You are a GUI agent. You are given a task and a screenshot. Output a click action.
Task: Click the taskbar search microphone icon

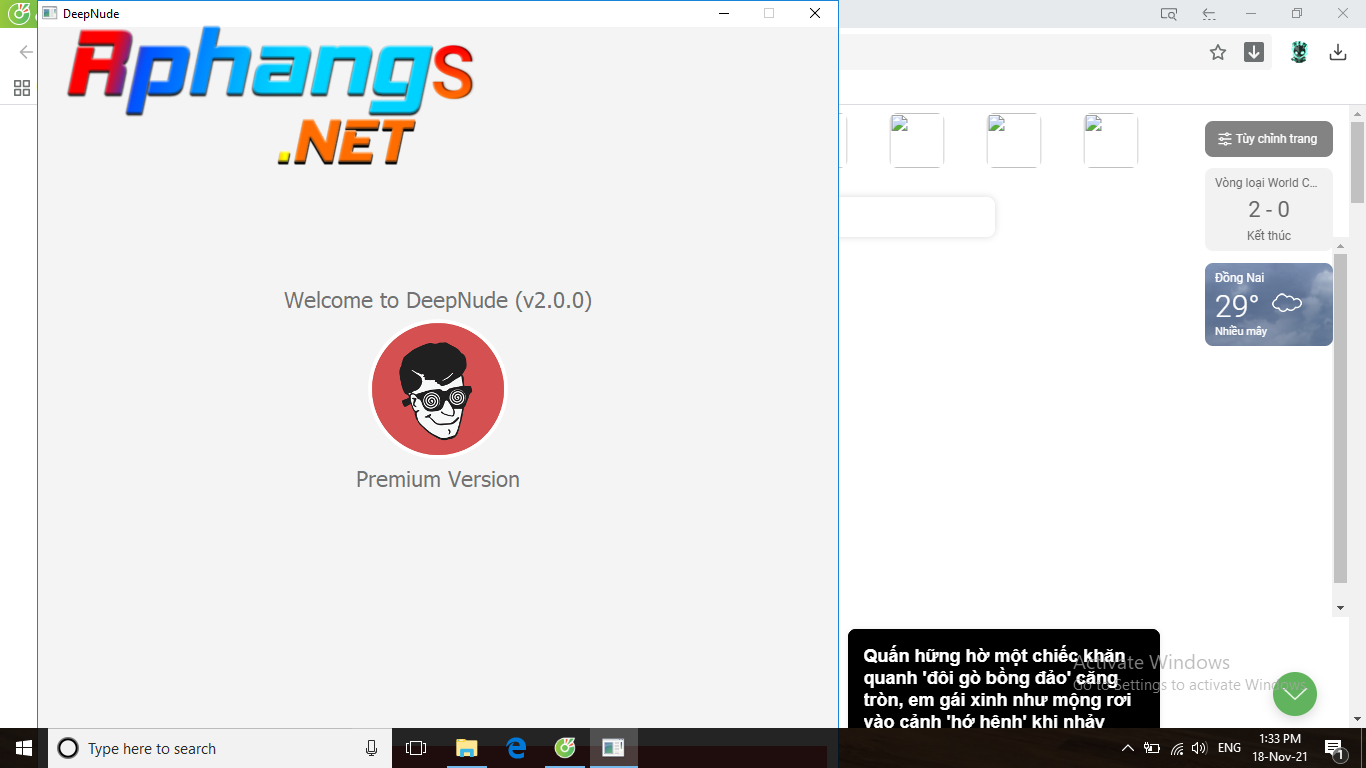(371, 748)
